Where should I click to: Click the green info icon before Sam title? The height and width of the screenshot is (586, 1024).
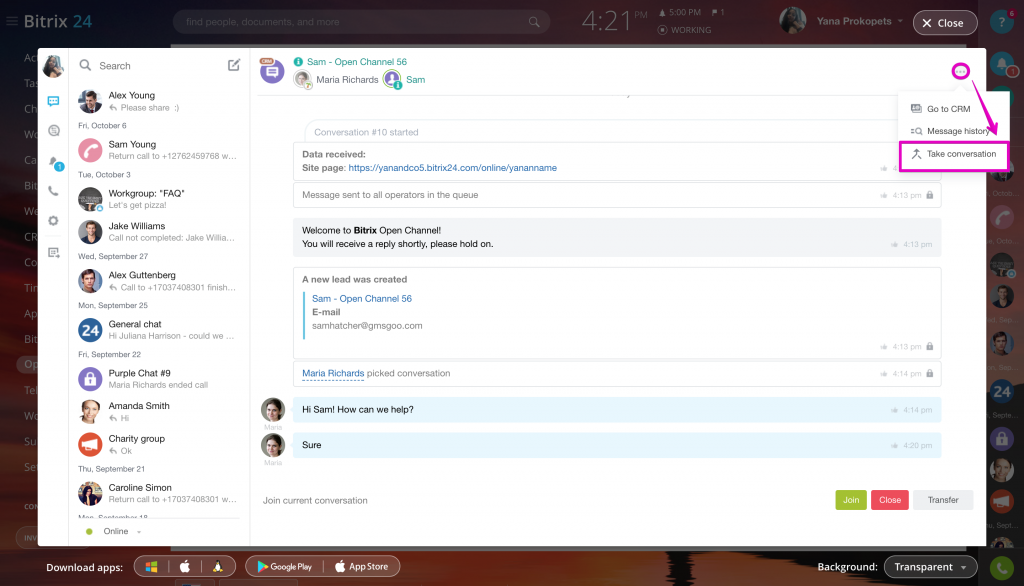[298, 61]
